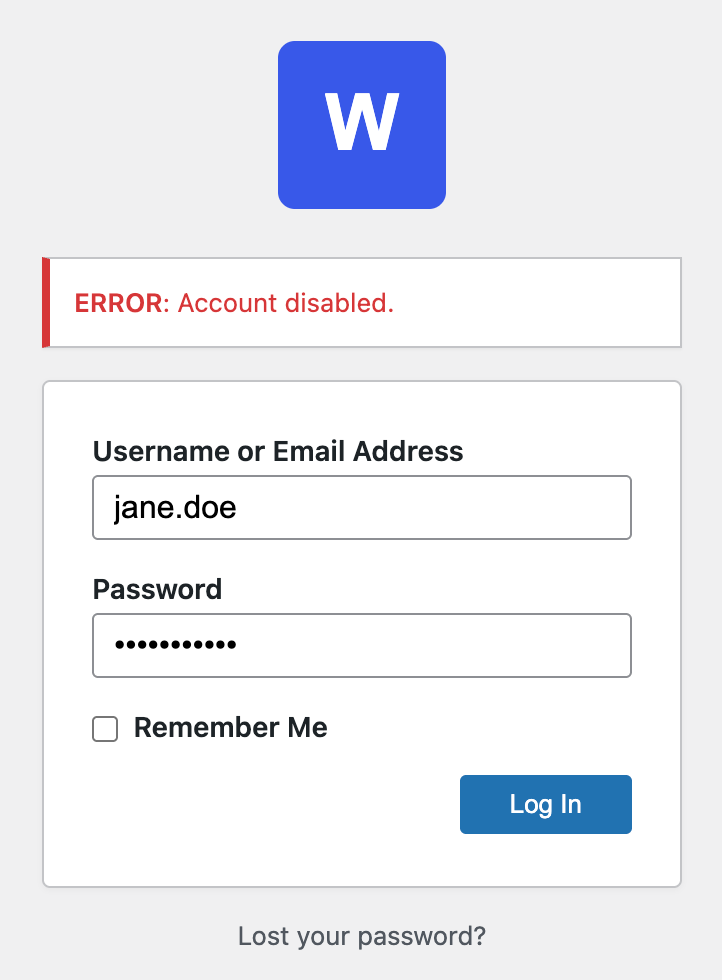Click the "jane.doe" text in the username box
This screenshot has height=980, width=722.
[174, 508]
